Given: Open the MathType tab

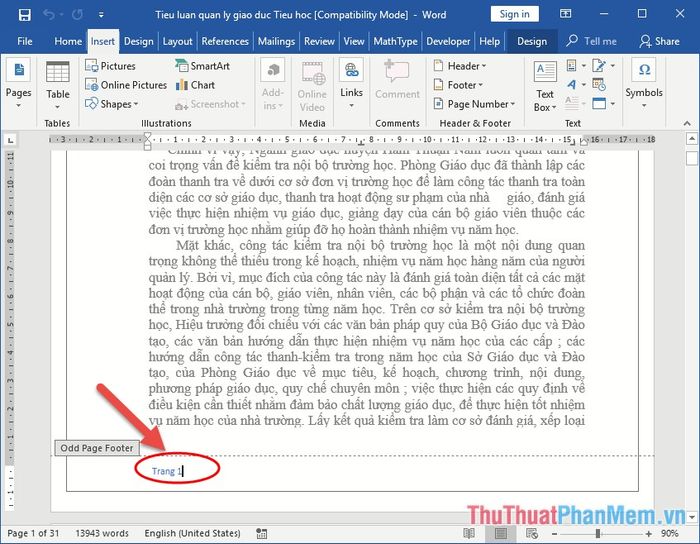Looking at the screenshot, I should (396, 42).
